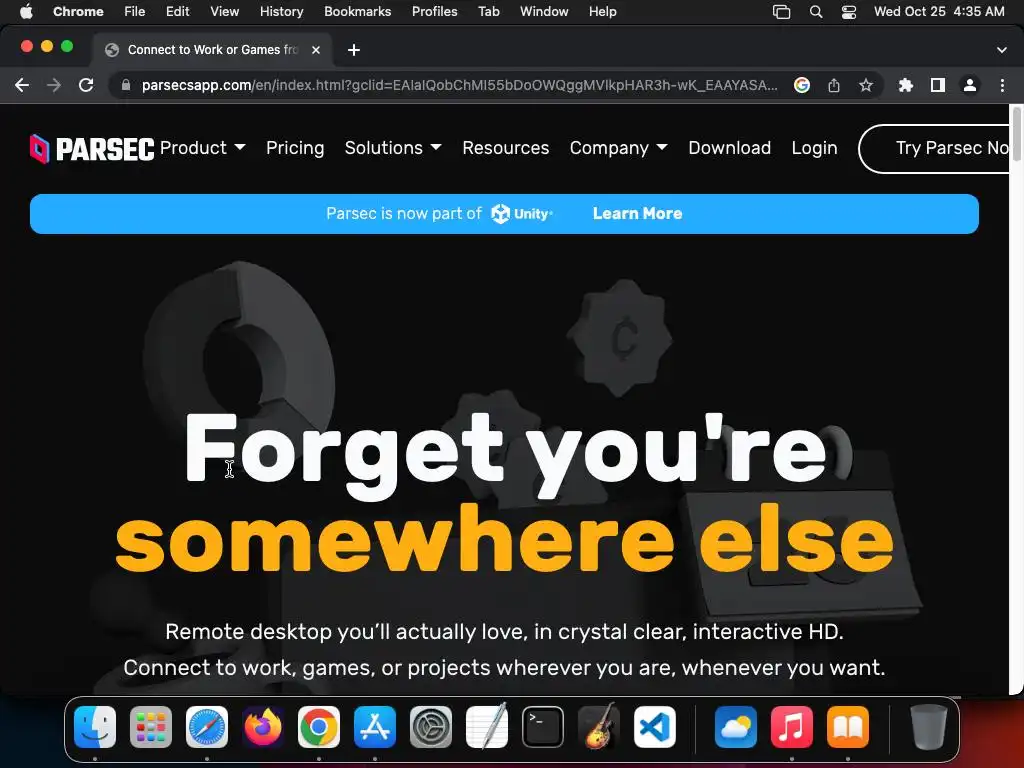The width and height of the screenshot is (1024, 768).
Task: Click the date and time in the menu bar
Action: [x=939, y=11]
